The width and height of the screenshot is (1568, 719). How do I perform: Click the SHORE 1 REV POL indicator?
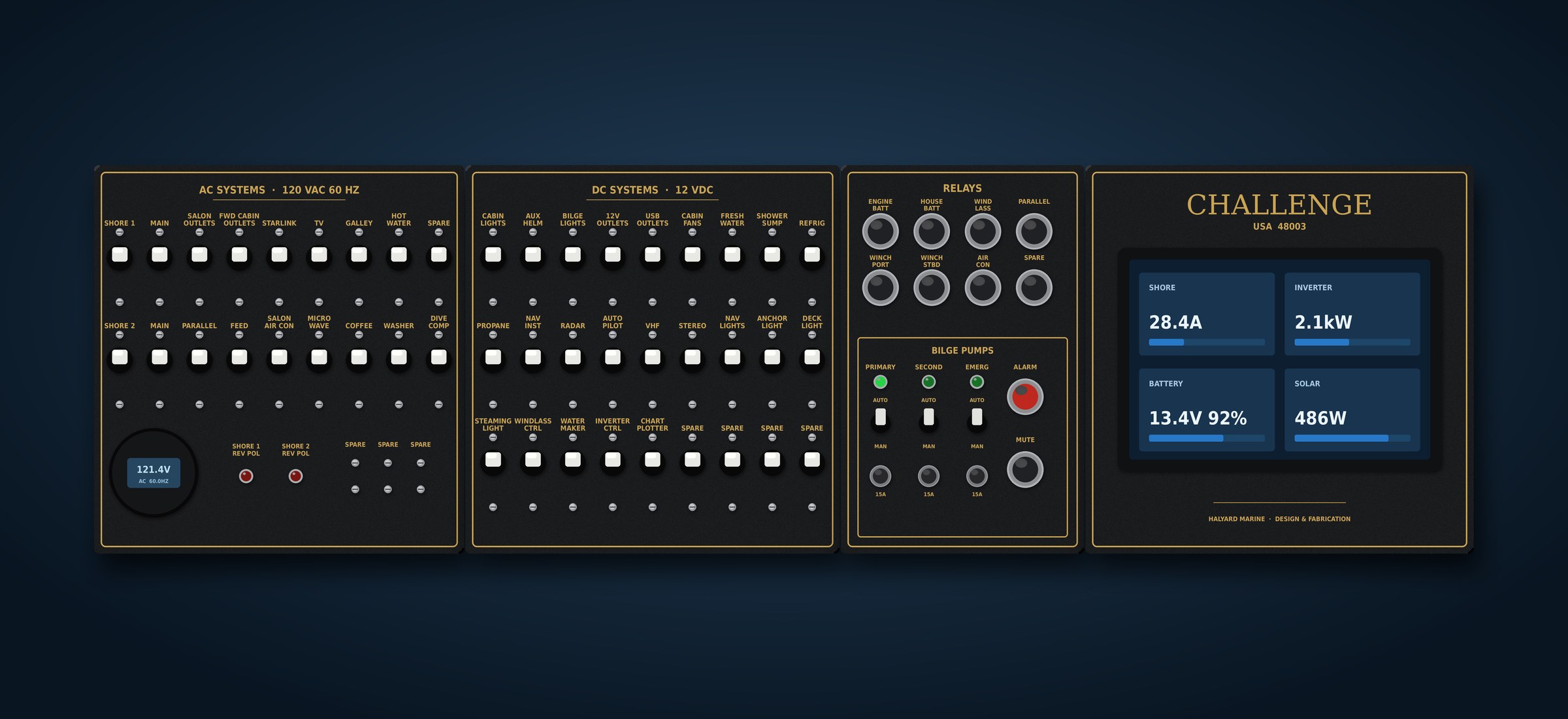point(246,477)
